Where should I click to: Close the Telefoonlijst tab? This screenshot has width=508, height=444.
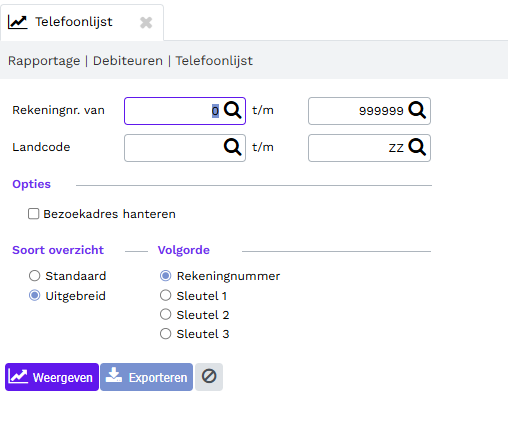[x=146, y=23]
